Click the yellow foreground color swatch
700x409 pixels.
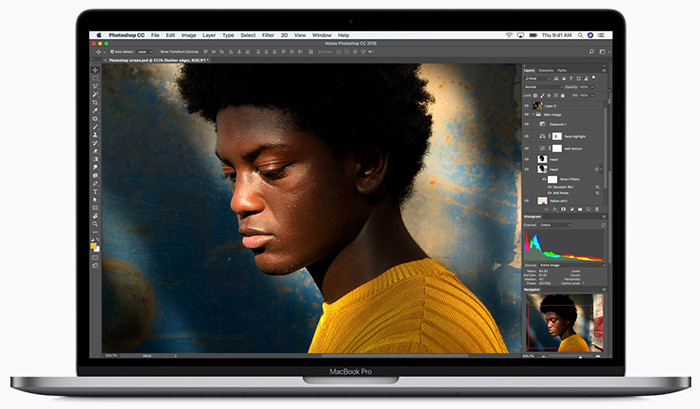tap(94, 246)
